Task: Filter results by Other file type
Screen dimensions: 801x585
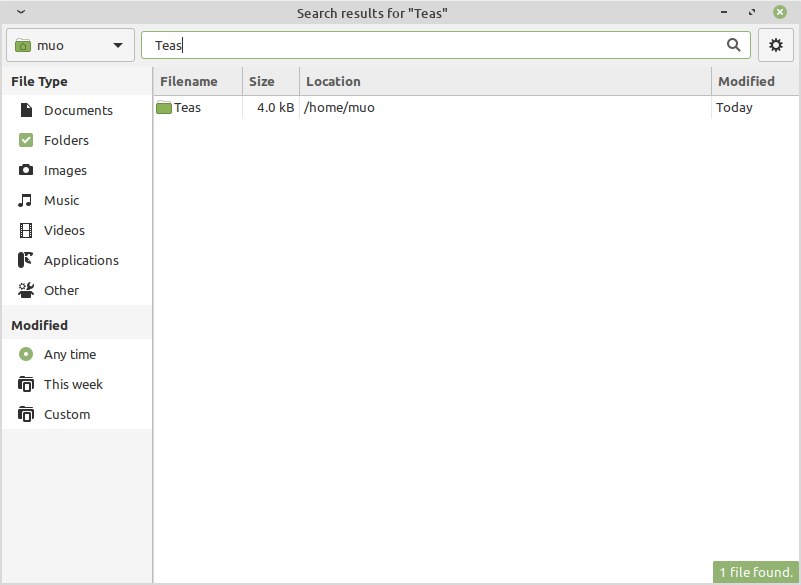Action: click(77, 290)
